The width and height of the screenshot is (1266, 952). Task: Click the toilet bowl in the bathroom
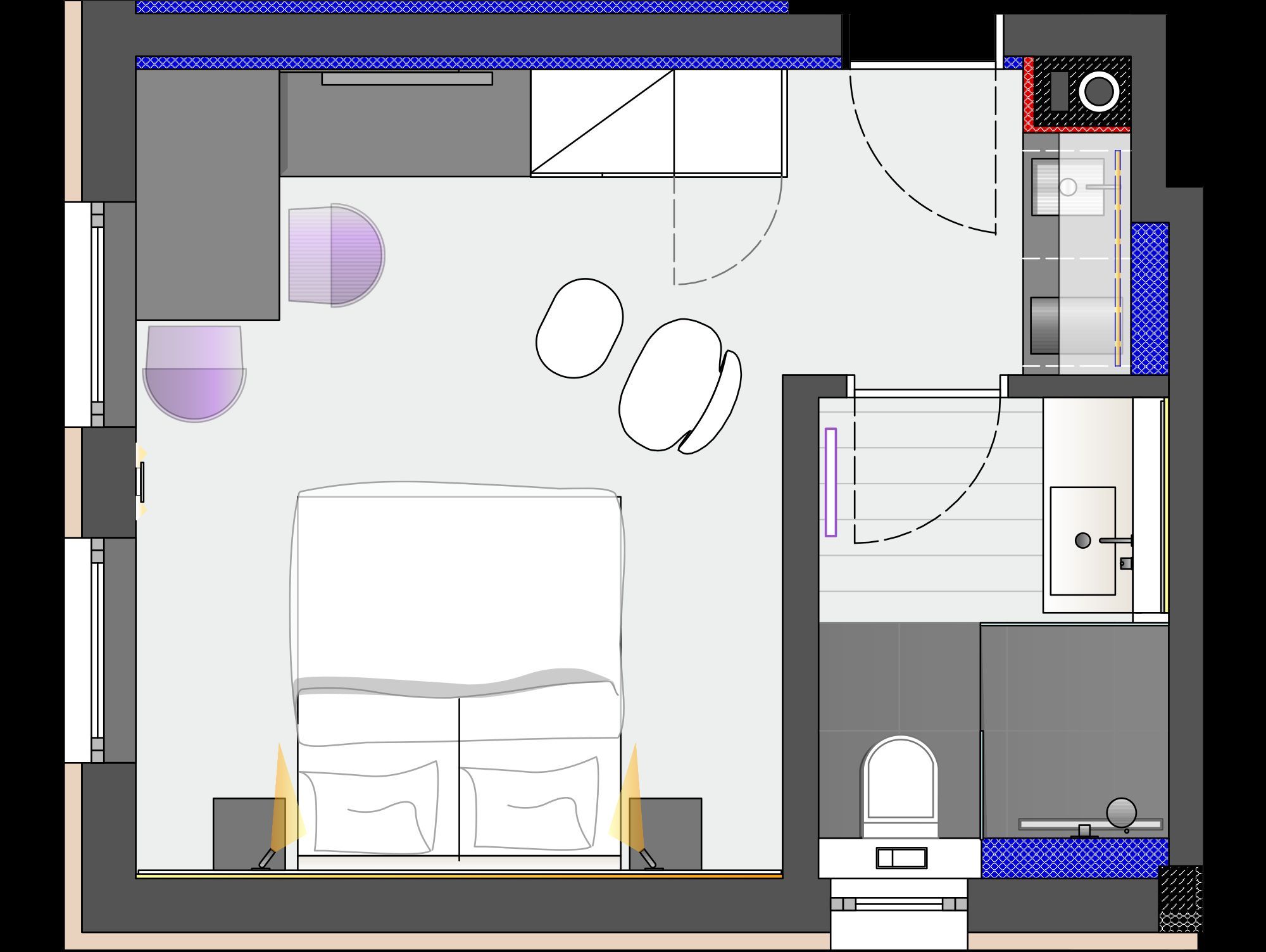(900, 784)
